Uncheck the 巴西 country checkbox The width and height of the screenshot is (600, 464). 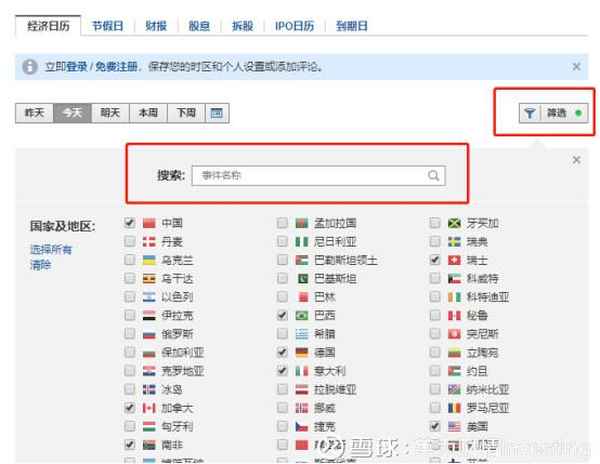(x=282, y=315)
